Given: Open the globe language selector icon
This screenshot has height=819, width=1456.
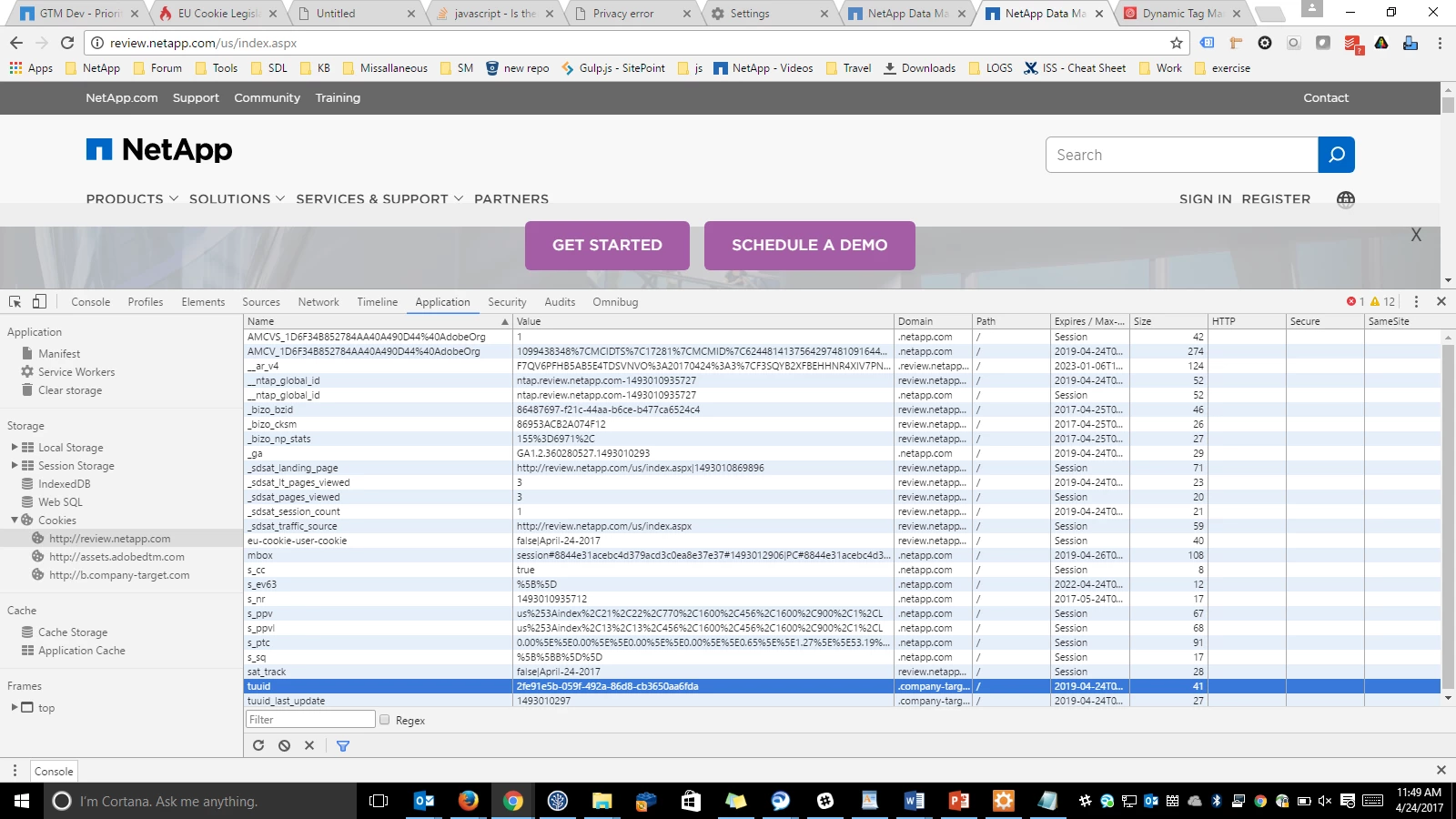Looking at the screenshot, I should pos(1346,199).
